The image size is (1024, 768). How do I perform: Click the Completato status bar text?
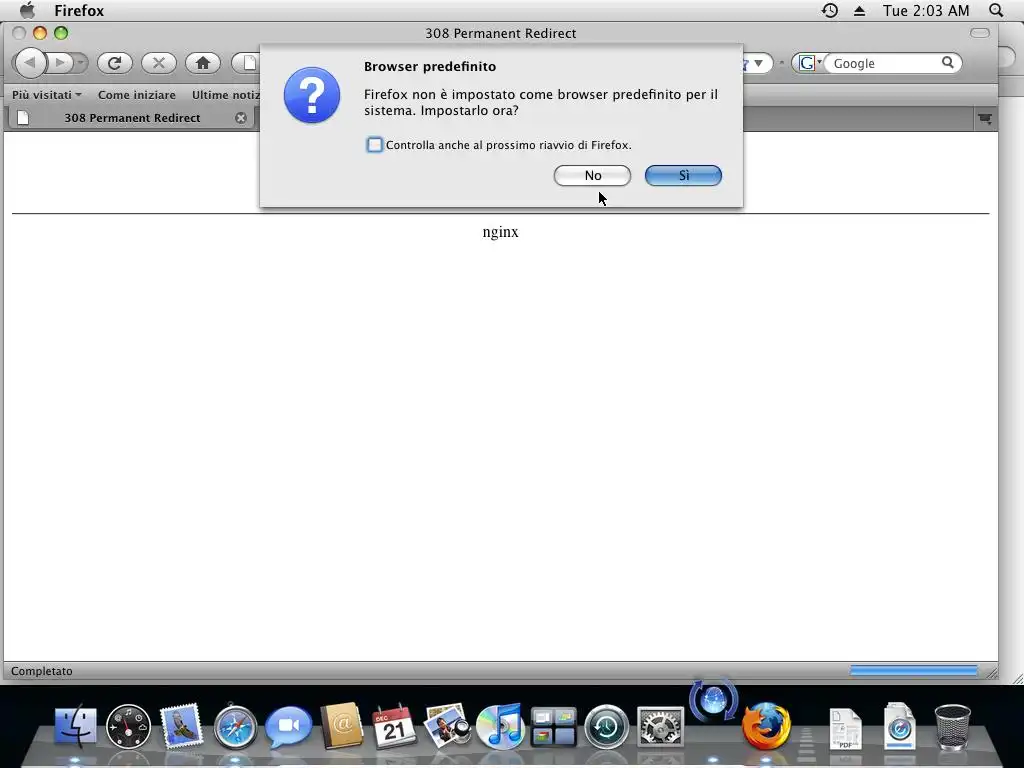[x=42, y=671]
